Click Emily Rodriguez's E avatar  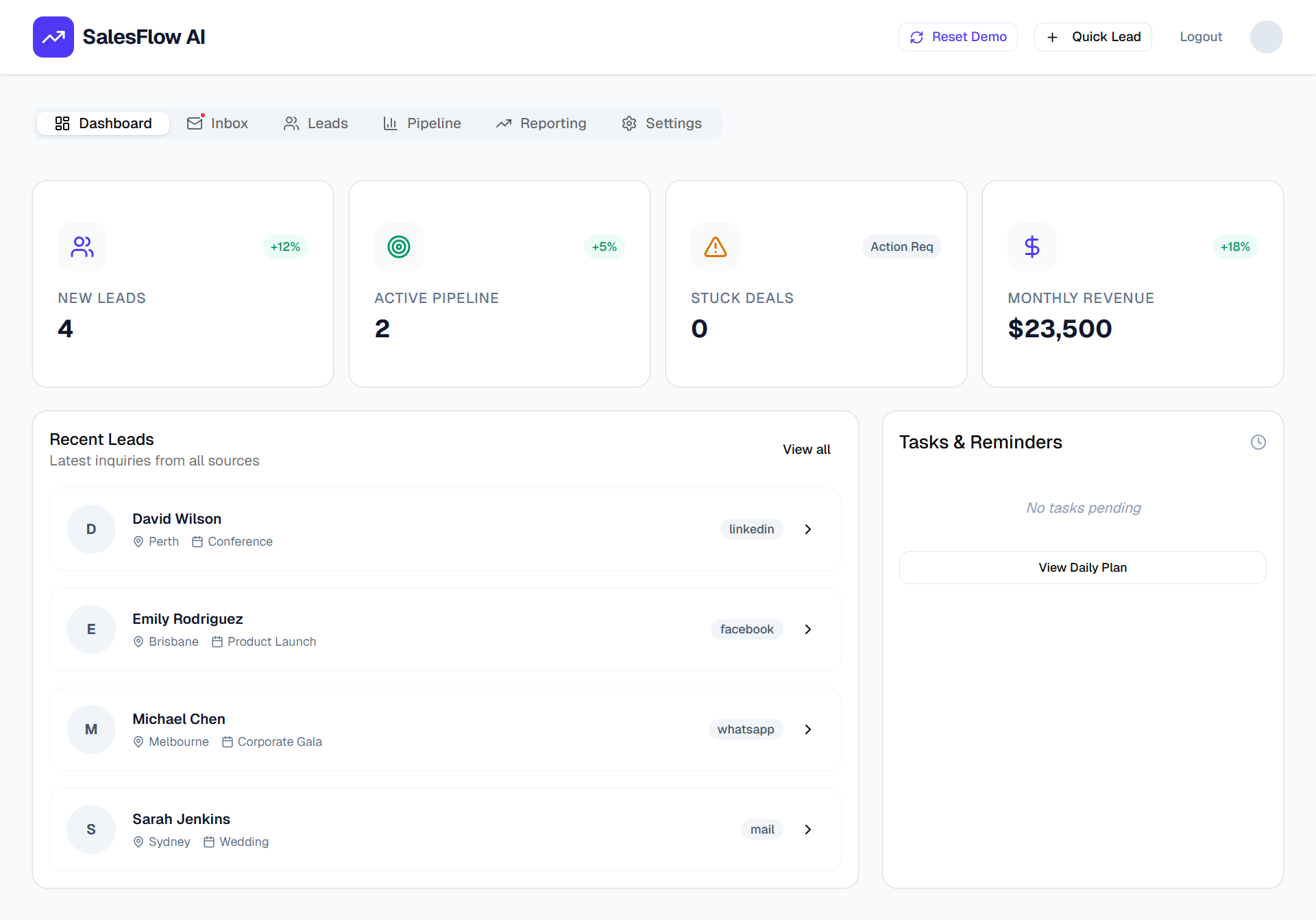(x=91, y=629)
